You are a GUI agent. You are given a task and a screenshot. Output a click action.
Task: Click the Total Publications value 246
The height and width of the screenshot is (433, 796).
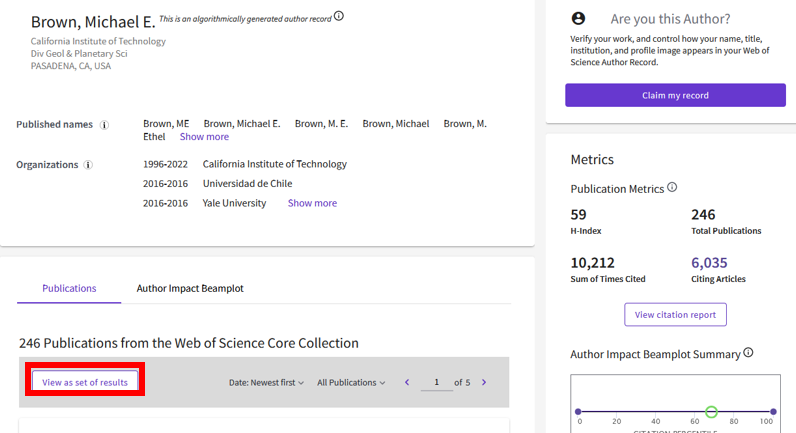coord(703,215)
